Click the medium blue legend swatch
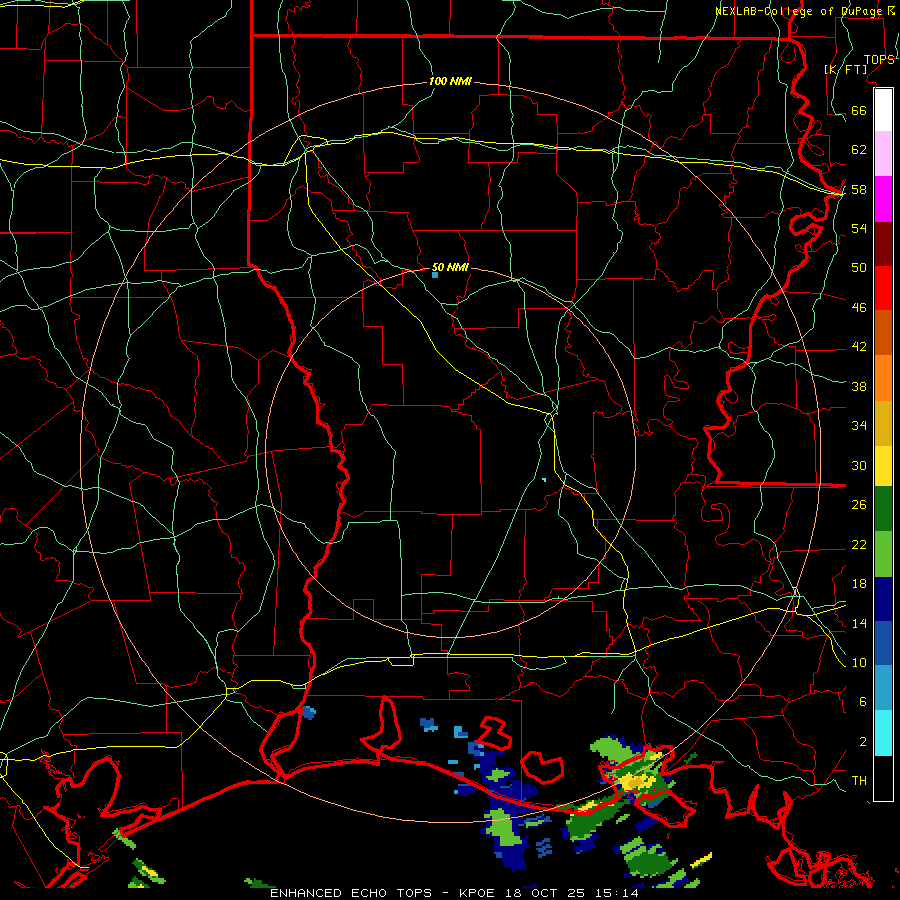 883,643
